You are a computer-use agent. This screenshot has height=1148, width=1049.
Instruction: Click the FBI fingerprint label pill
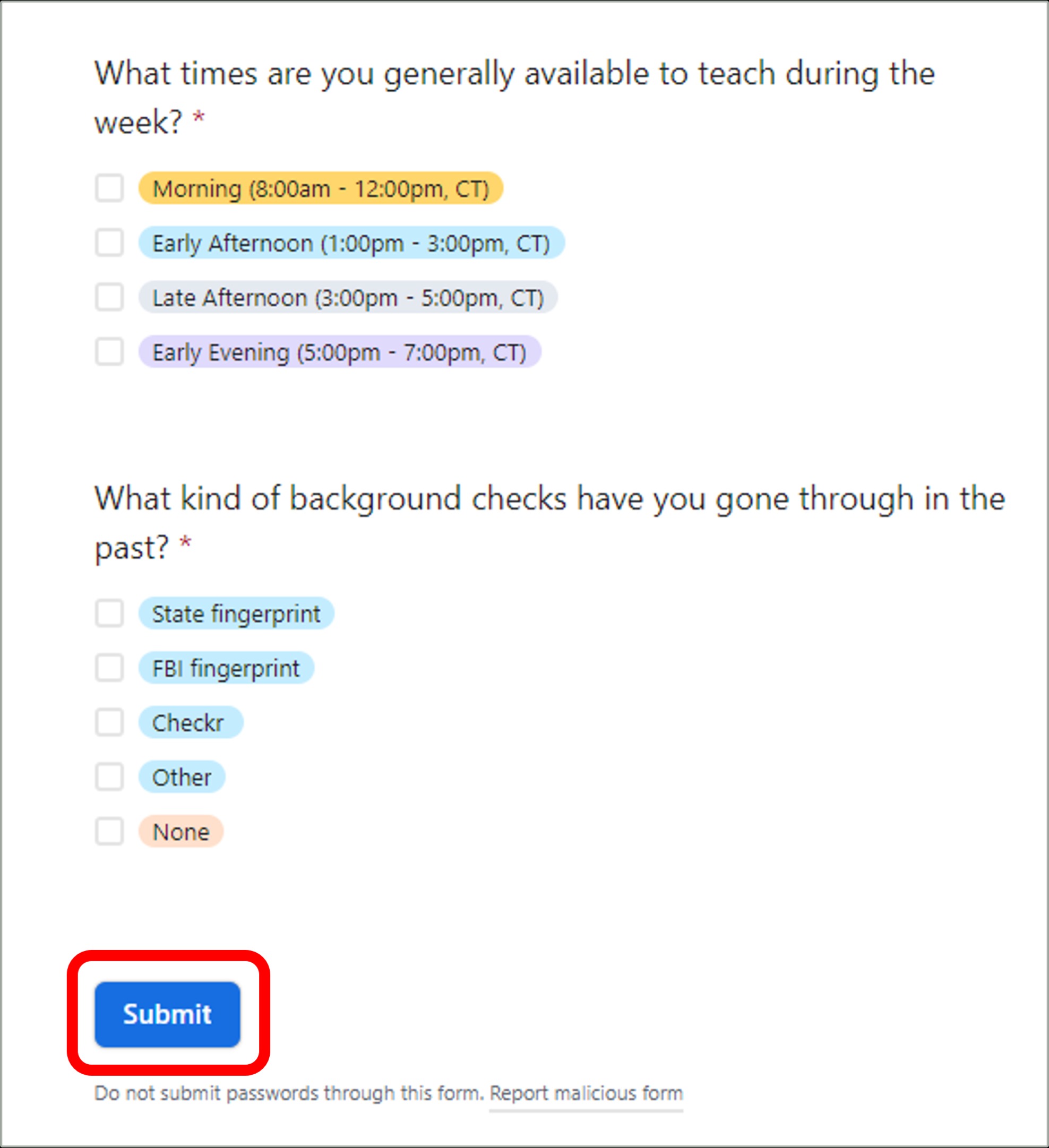point(226,668)
